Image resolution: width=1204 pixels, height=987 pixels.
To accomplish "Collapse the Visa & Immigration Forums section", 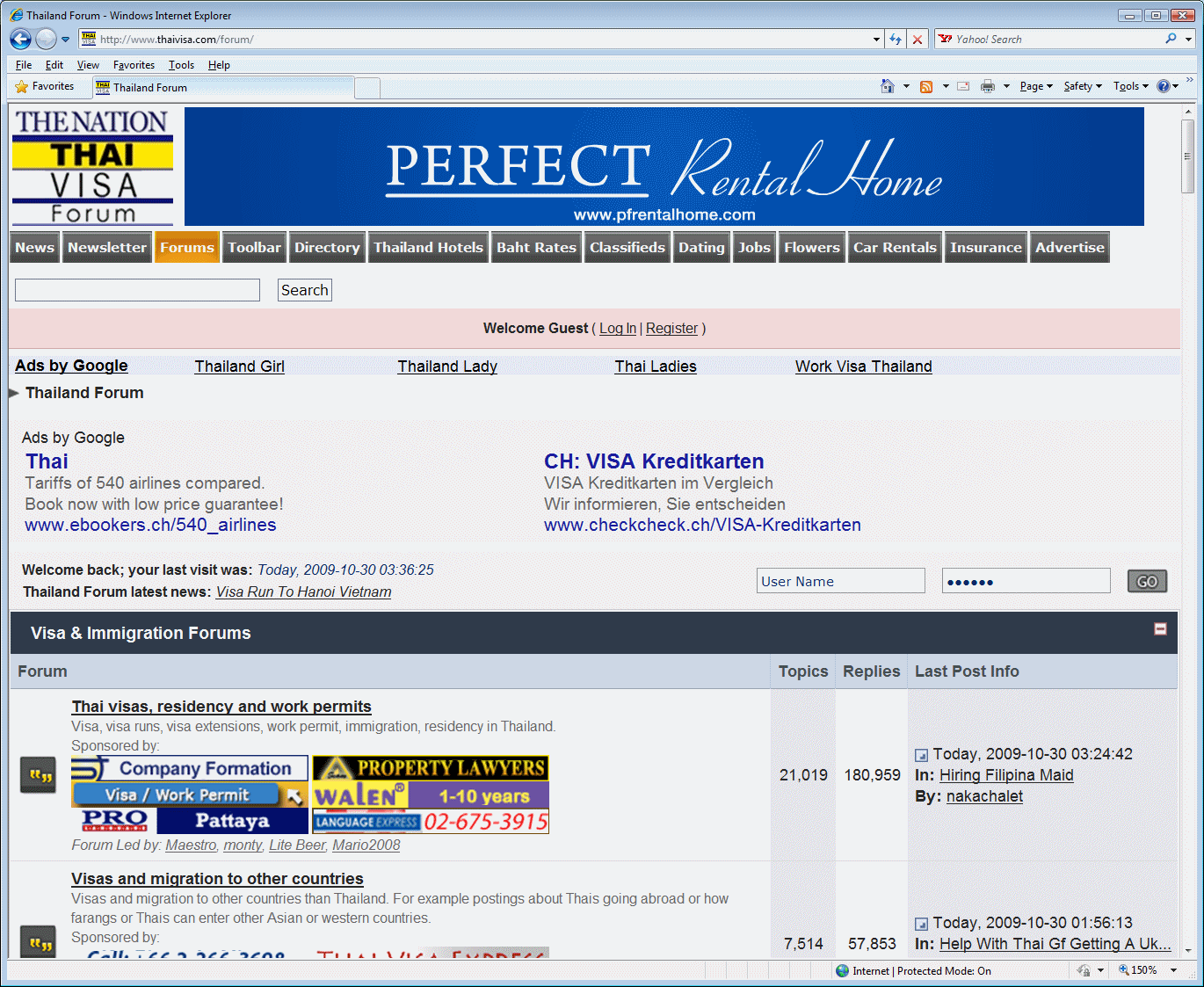I will coord(1160,629).
